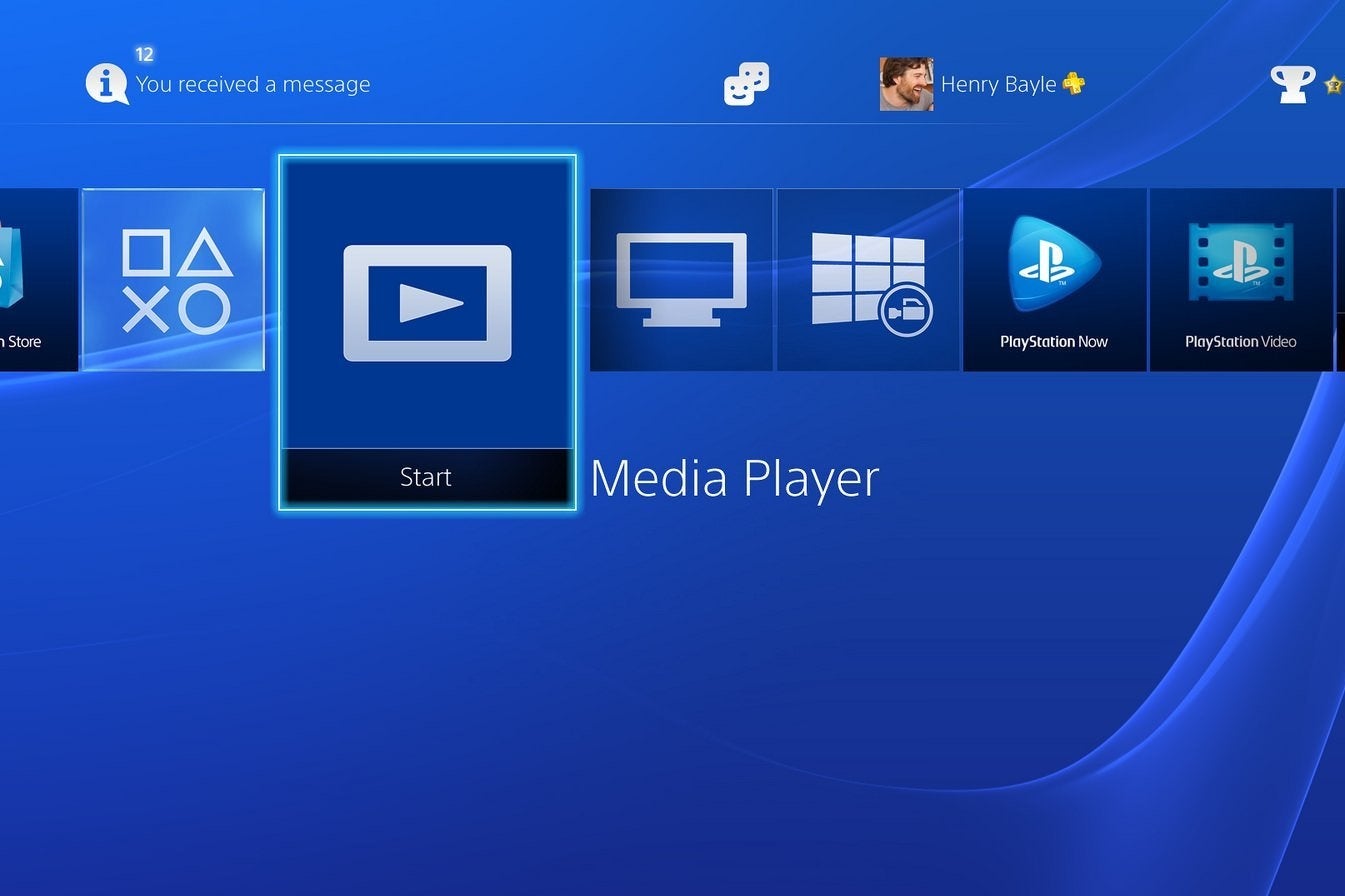The height and width of the screenshot is (896, 1345).
Task: Open the Capture Gallery grid tile
Action: [868, 278]
